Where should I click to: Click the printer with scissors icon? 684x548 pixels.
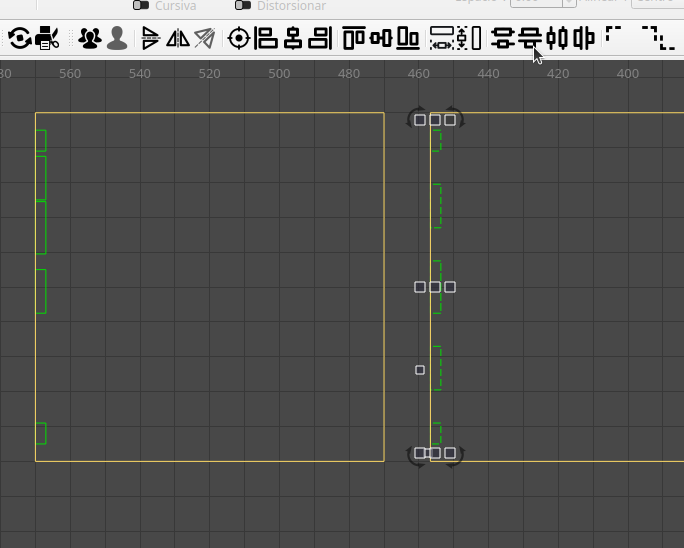47,38
